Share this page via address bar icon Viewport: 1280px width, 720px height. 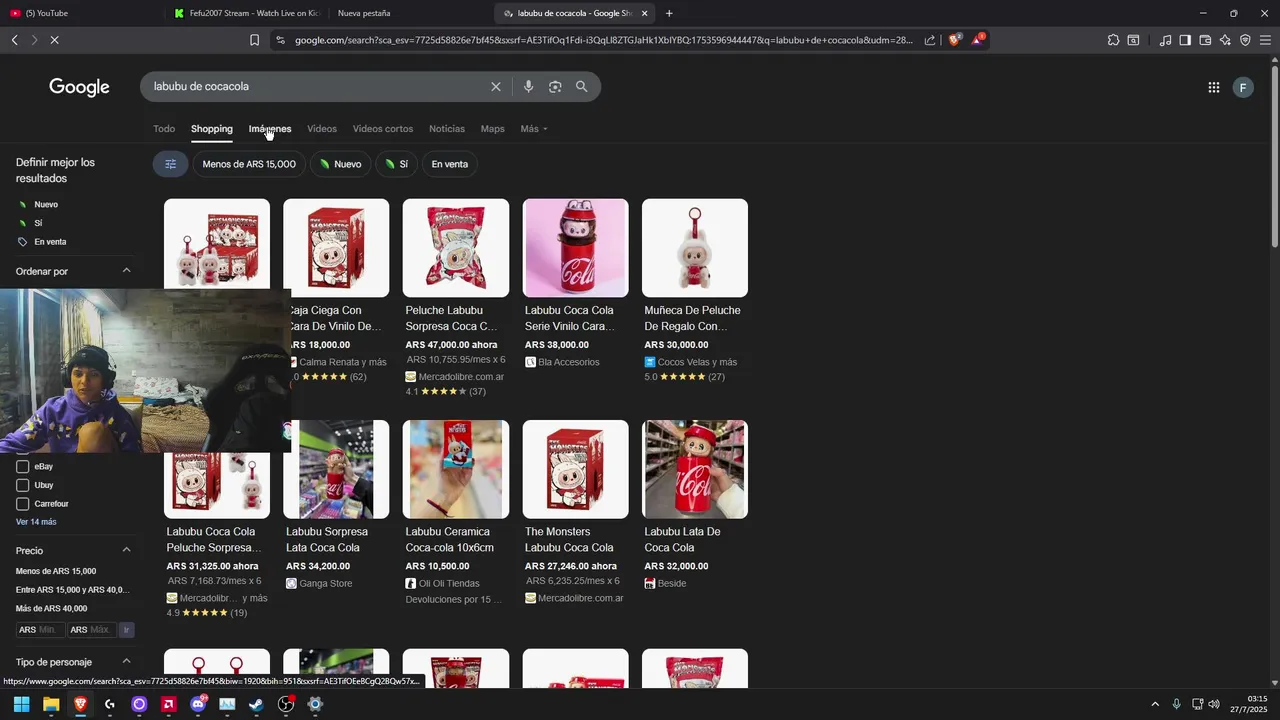(x=930, y=40)
